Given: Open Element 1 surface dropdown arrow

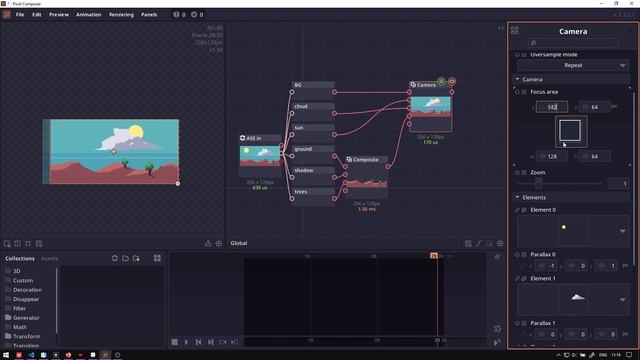Looking at the screenshot, I should coord(622,300).
